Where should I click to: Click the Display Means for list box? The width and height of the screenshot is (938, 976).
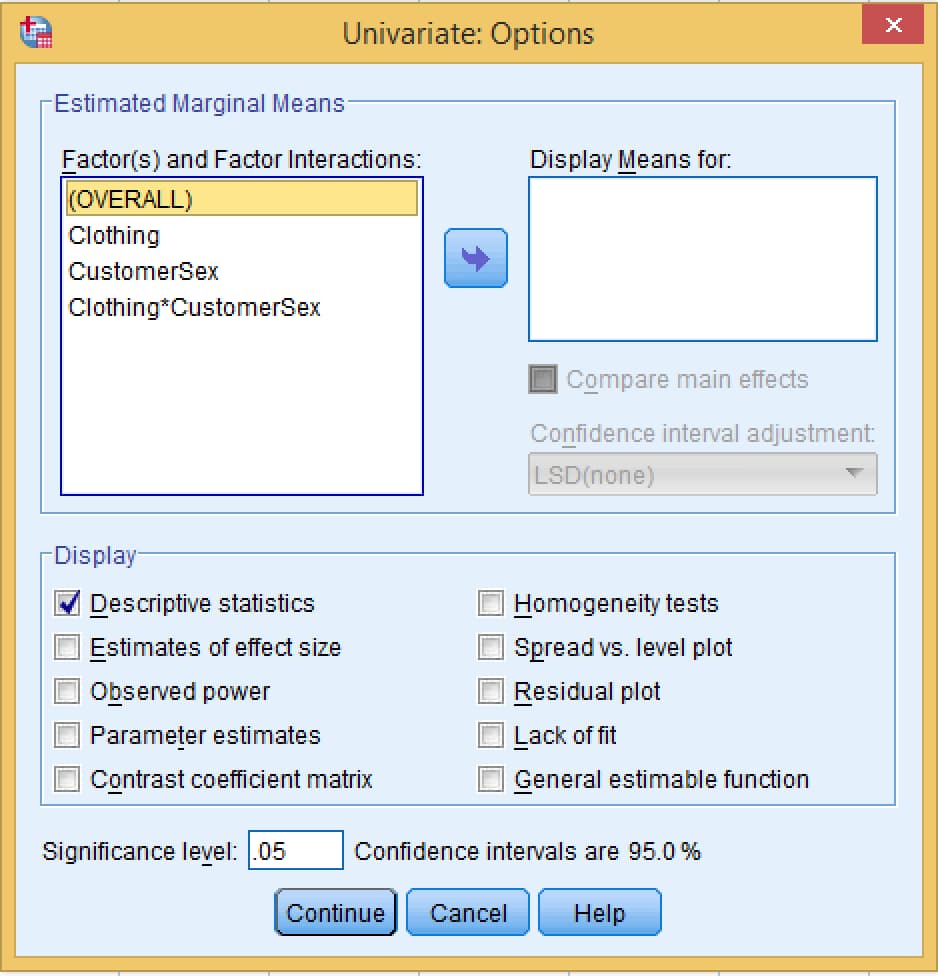(703, 259)
